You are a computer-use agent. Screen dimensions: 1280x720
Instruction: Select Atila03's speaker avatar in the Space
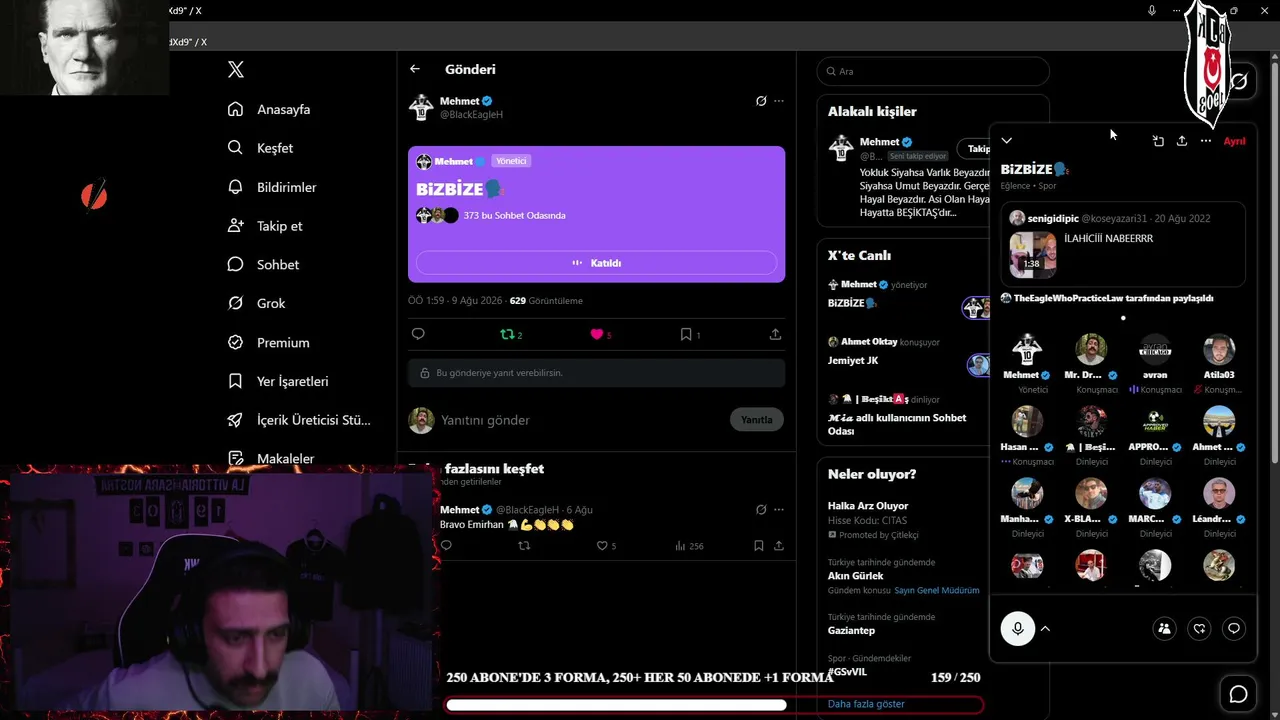(1219, 350)
